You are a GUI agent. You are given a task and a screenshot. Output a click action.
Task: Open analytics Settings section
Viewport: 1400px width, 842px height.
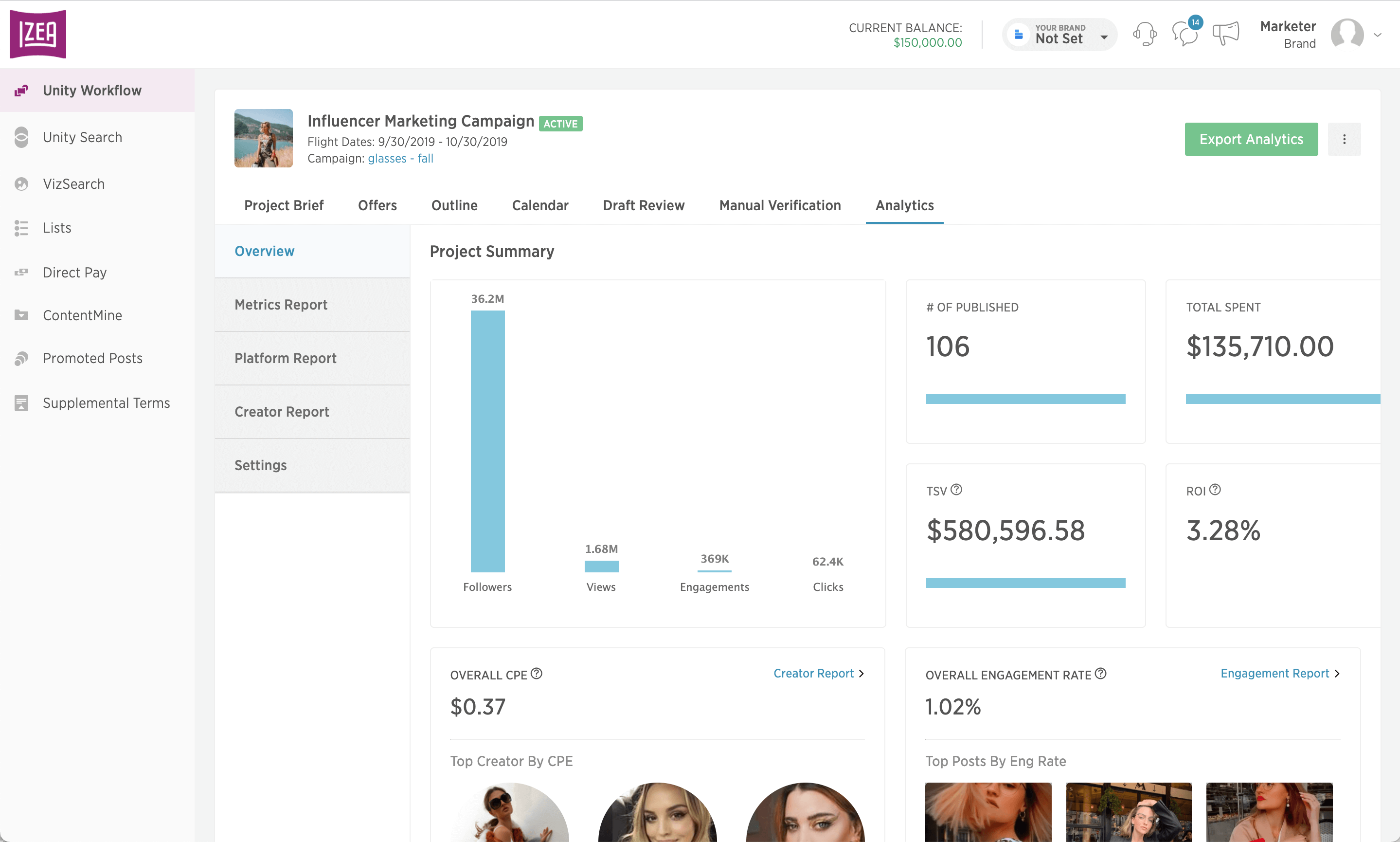tap(312, 465)
